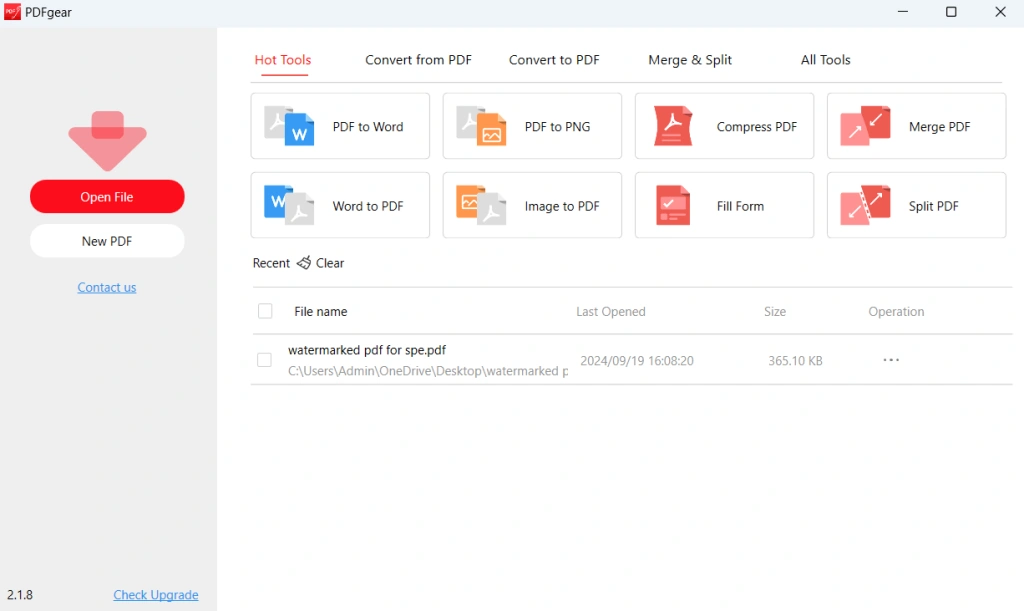Maximize the PDFgear window
The width and height of the screenshot is (1024, 611).
[952, 12]
